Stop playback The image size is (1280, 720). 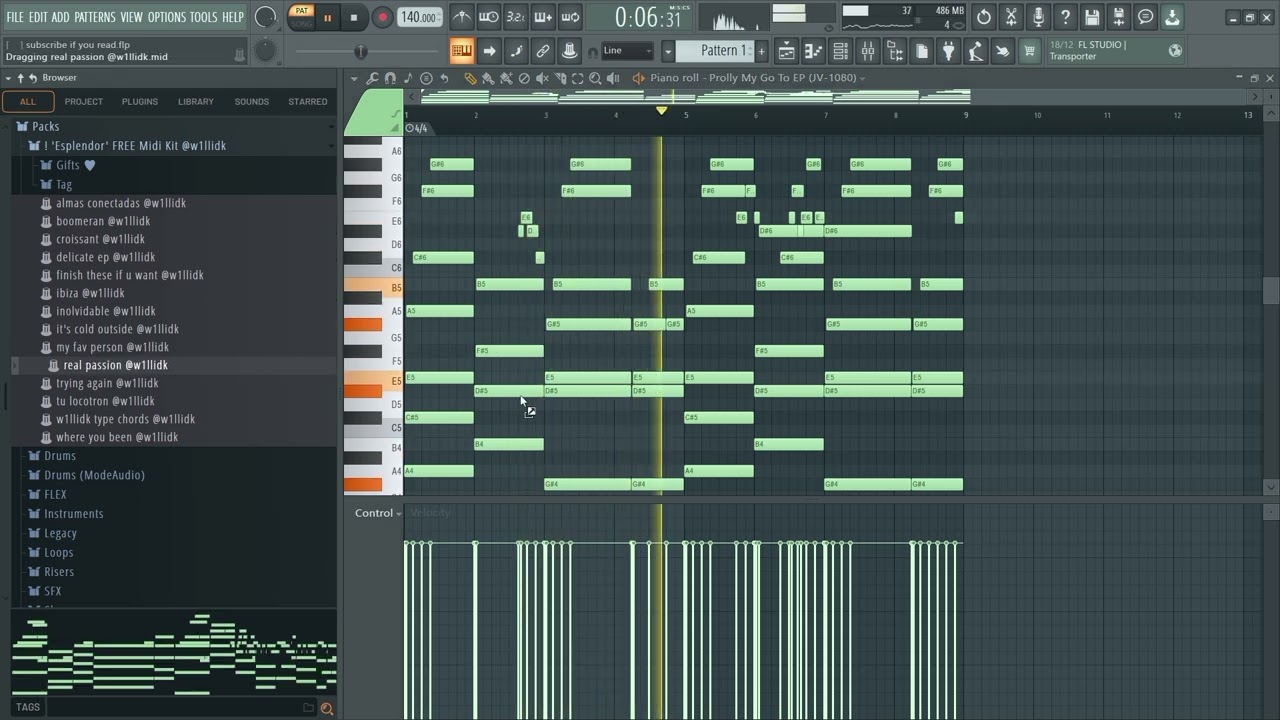(354, 17)
